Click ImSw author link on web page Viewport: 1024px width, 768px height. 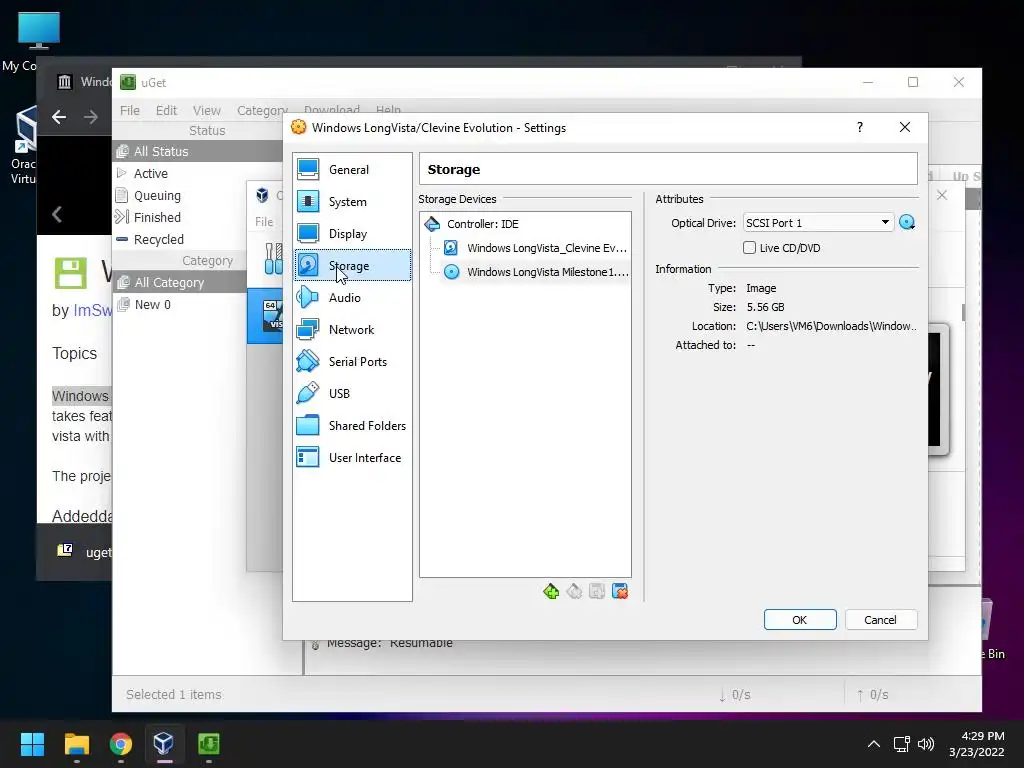pos(92,310)
